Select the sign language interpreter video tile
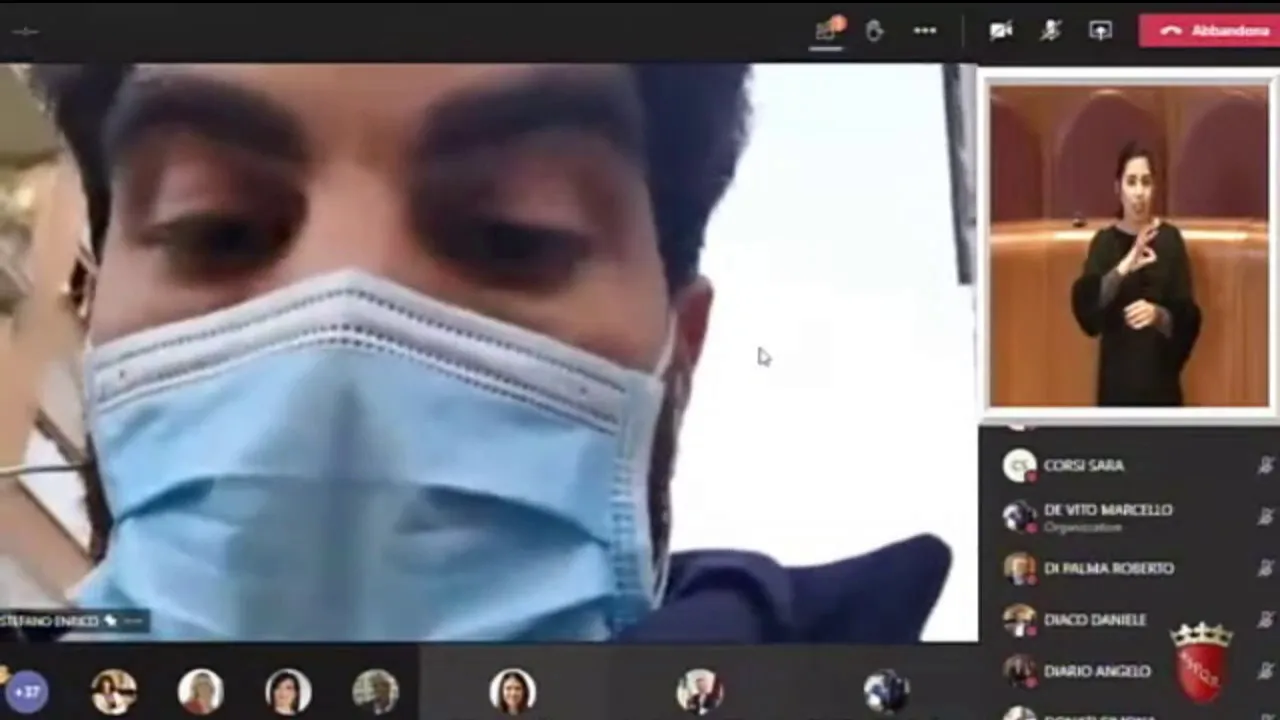Screen dimensions: 1280x720 tap(1128, 246)
